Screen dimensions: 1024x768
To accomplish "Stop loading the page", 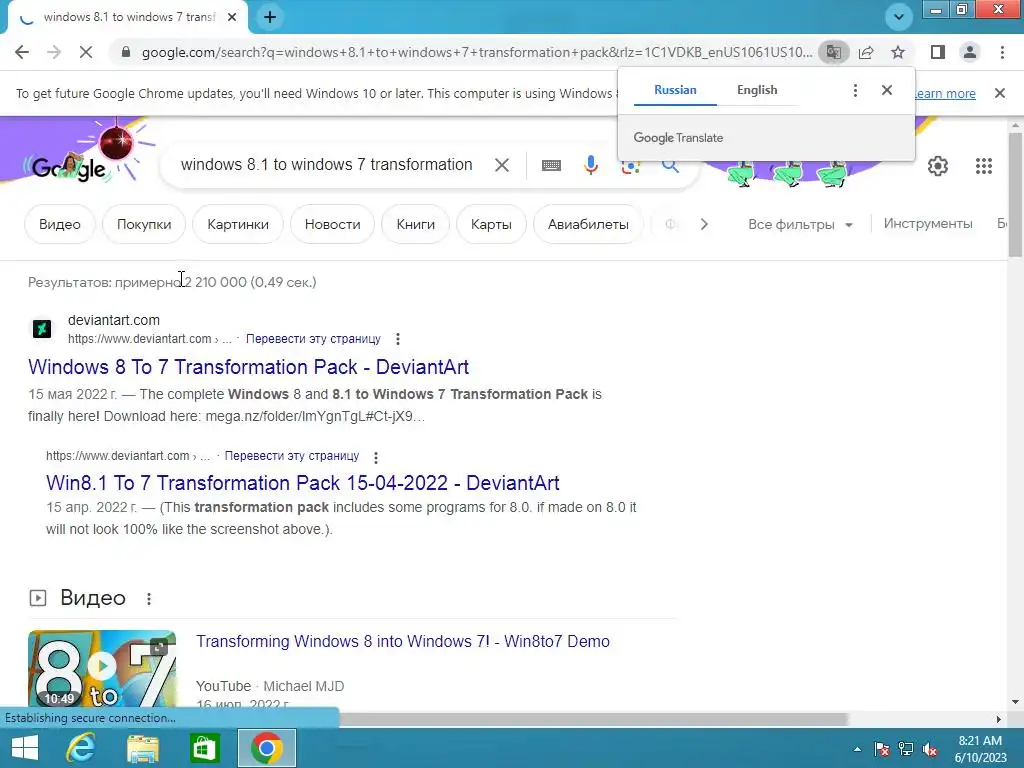I will pos(86,52).
